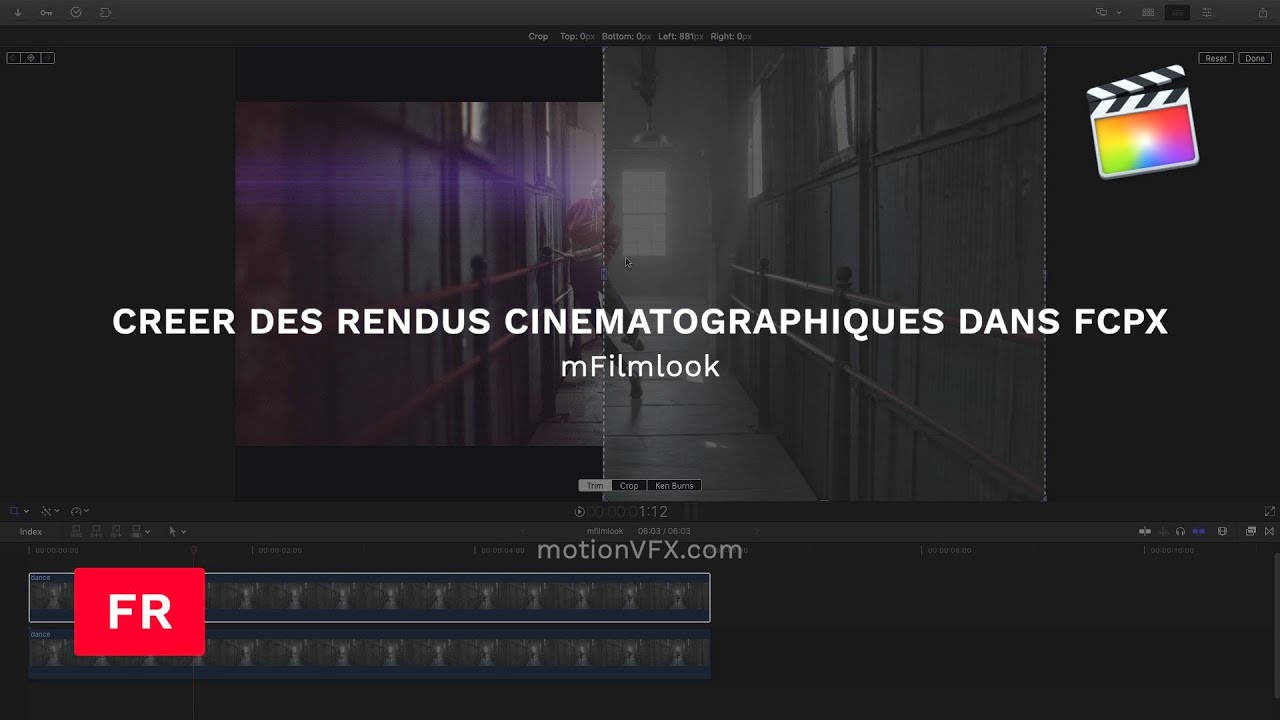Open the Transitions browser icon
This screenshot has width=1280, height=720.
(x=1270, y=532)
